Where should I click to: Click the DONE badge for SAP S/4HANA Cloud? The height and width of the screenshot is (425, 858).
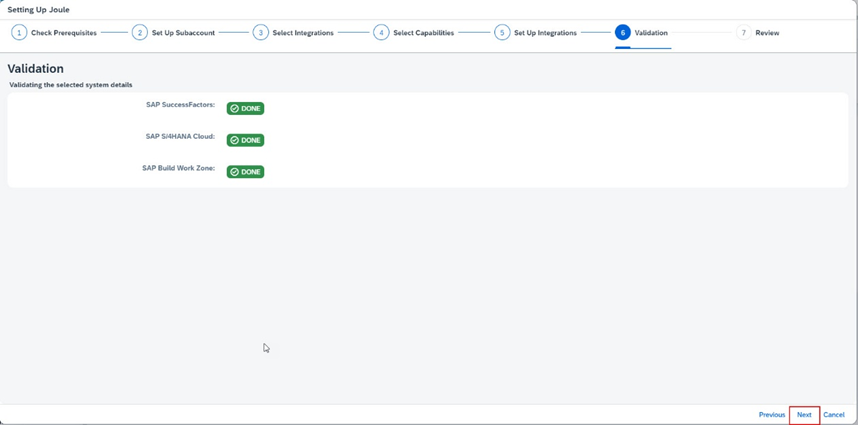[x=245, y=140]
